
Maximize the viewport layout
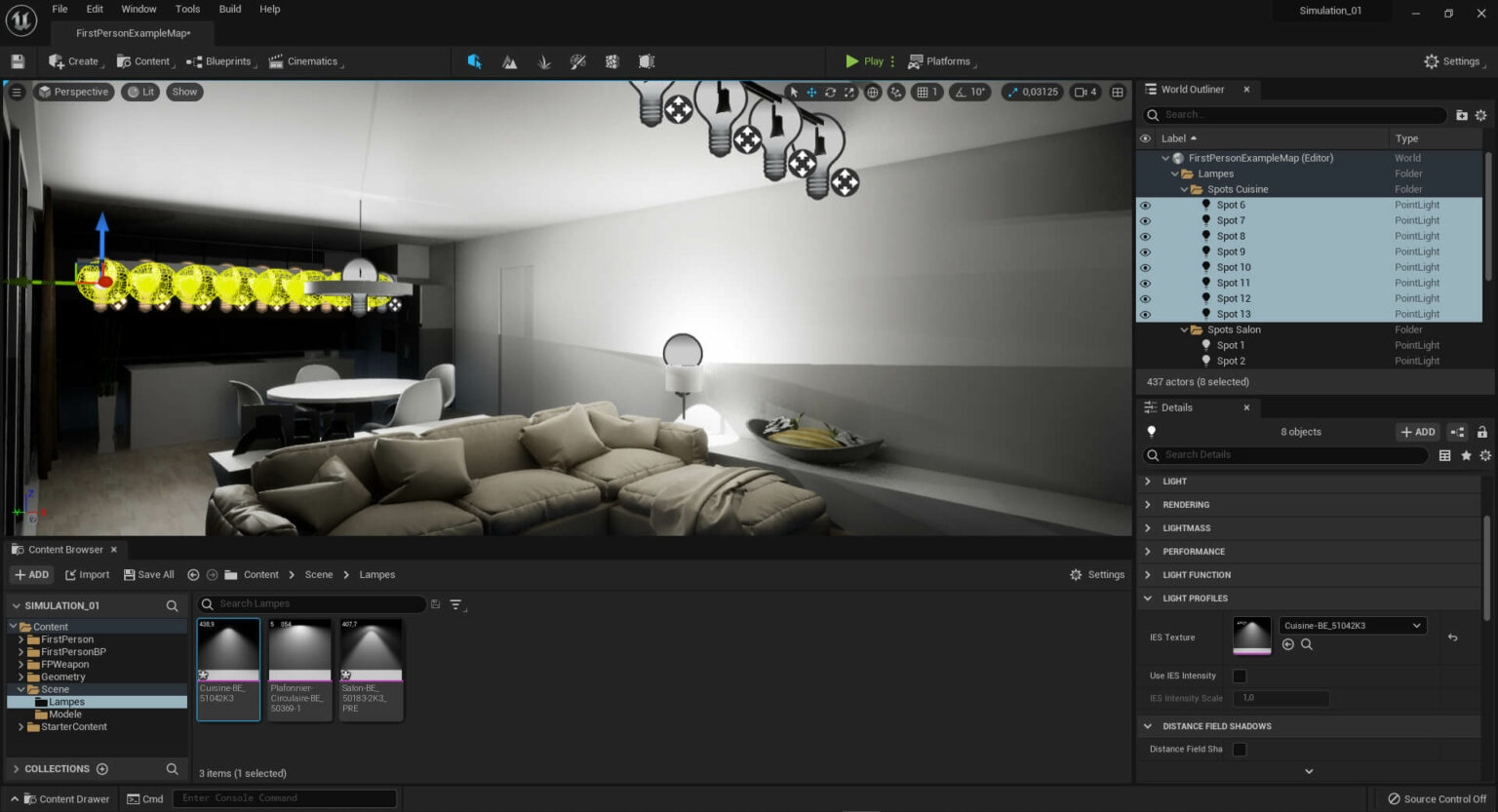click(1118, 92)
